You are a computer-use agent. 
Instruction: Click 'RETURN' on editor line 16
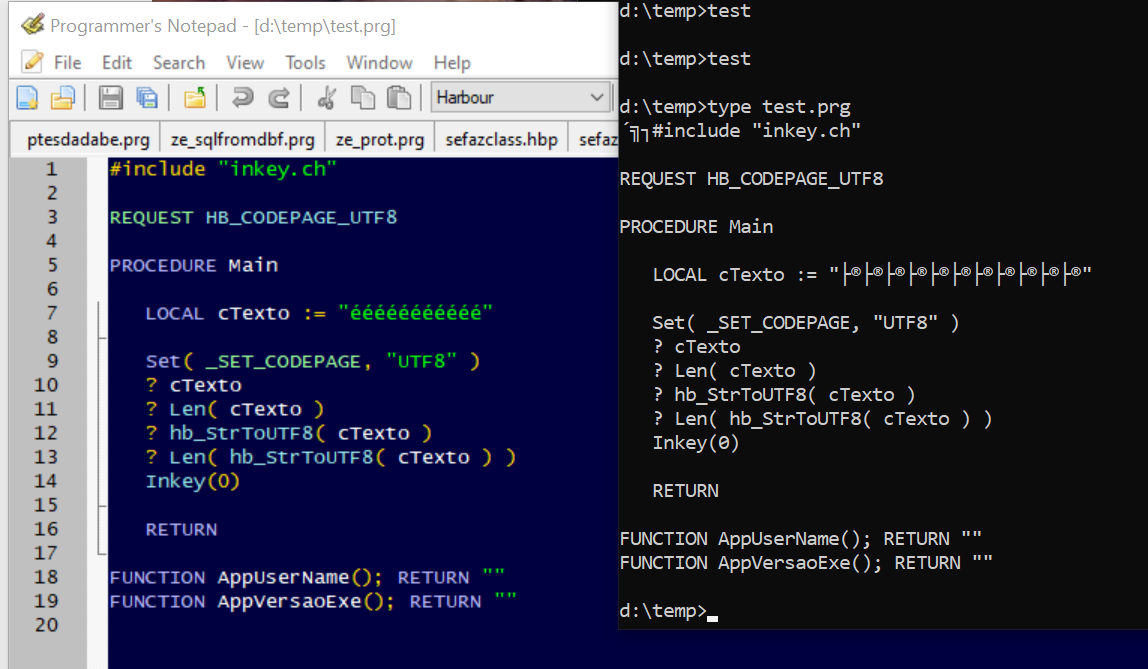click(181, 529)
